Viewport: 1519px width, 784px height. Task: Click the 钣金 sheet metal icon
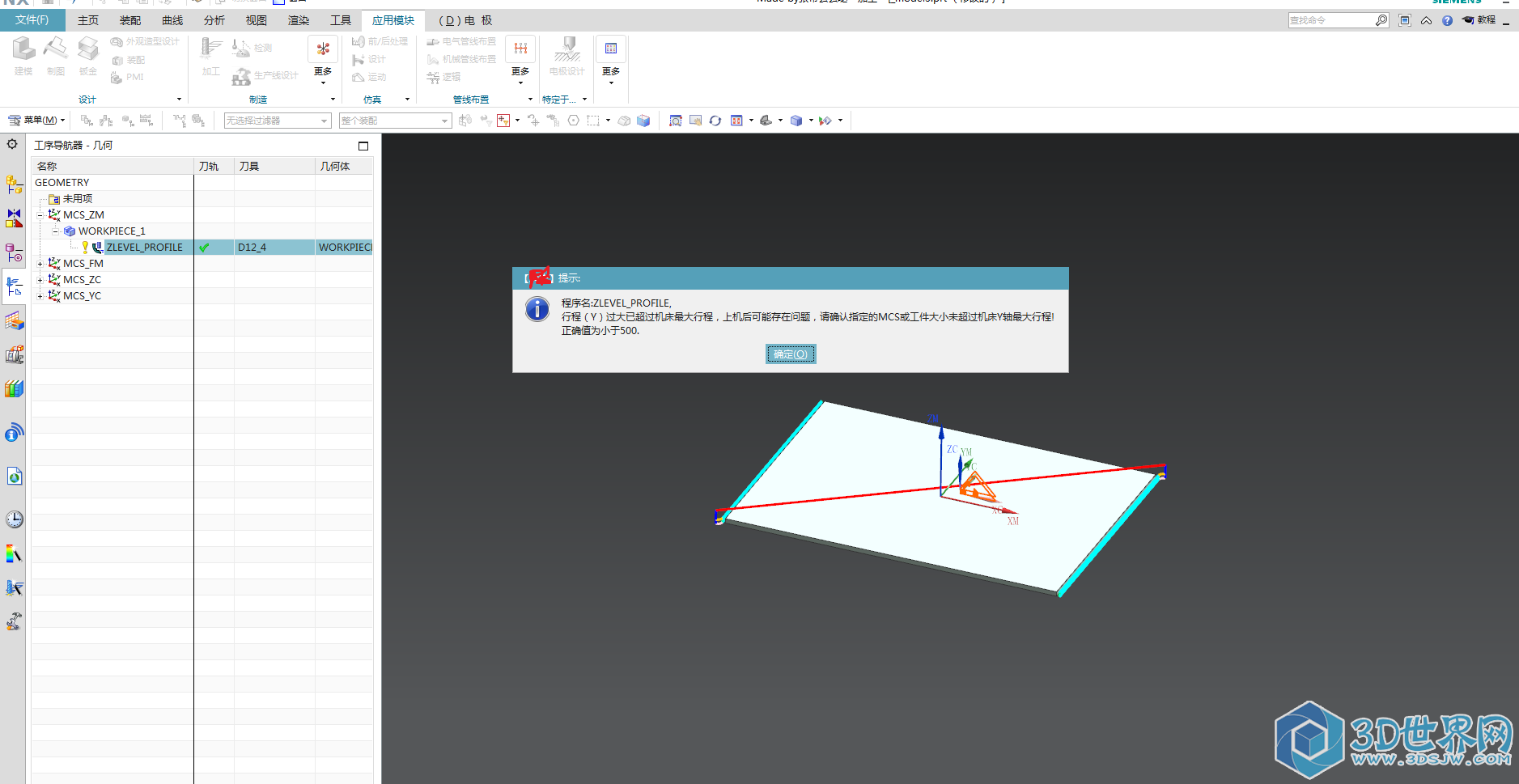pos(88,56)
